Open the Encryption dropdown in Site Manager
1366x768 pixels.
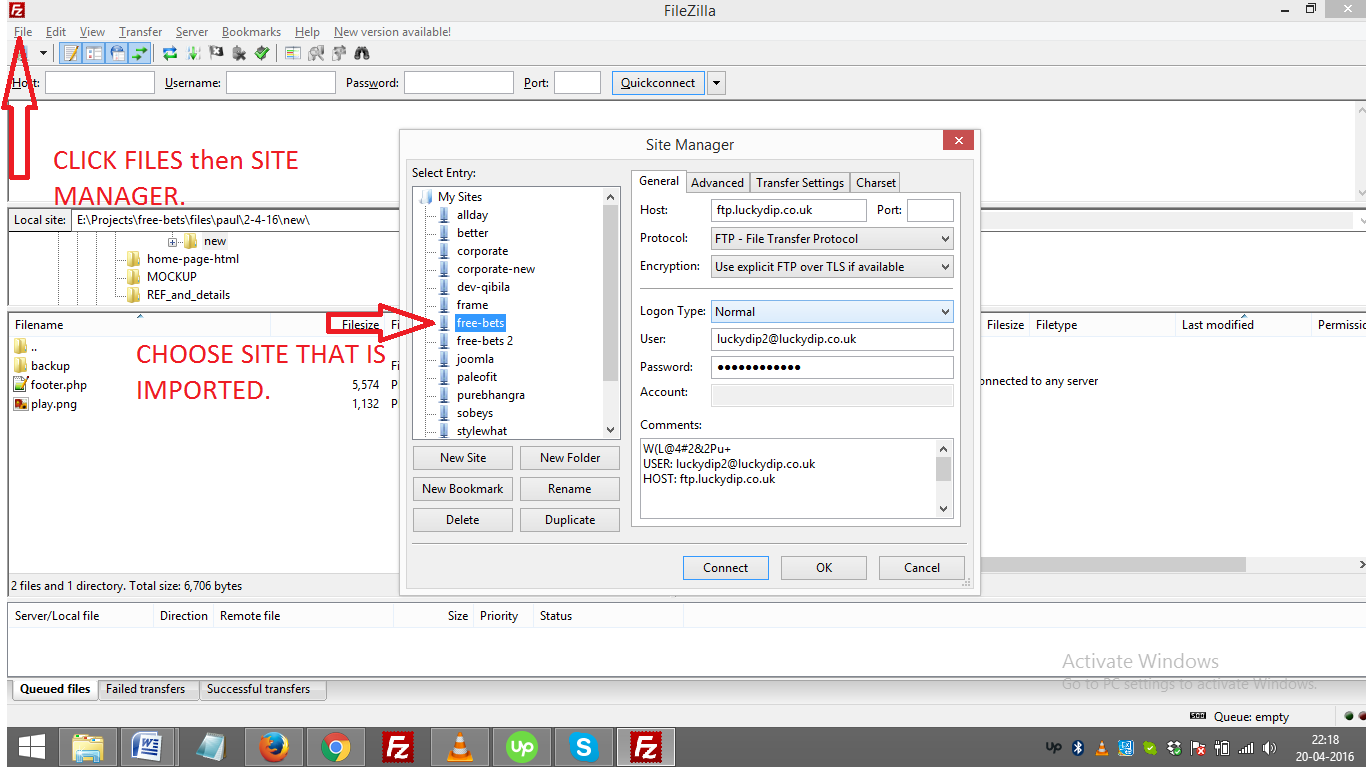point(832,267)
